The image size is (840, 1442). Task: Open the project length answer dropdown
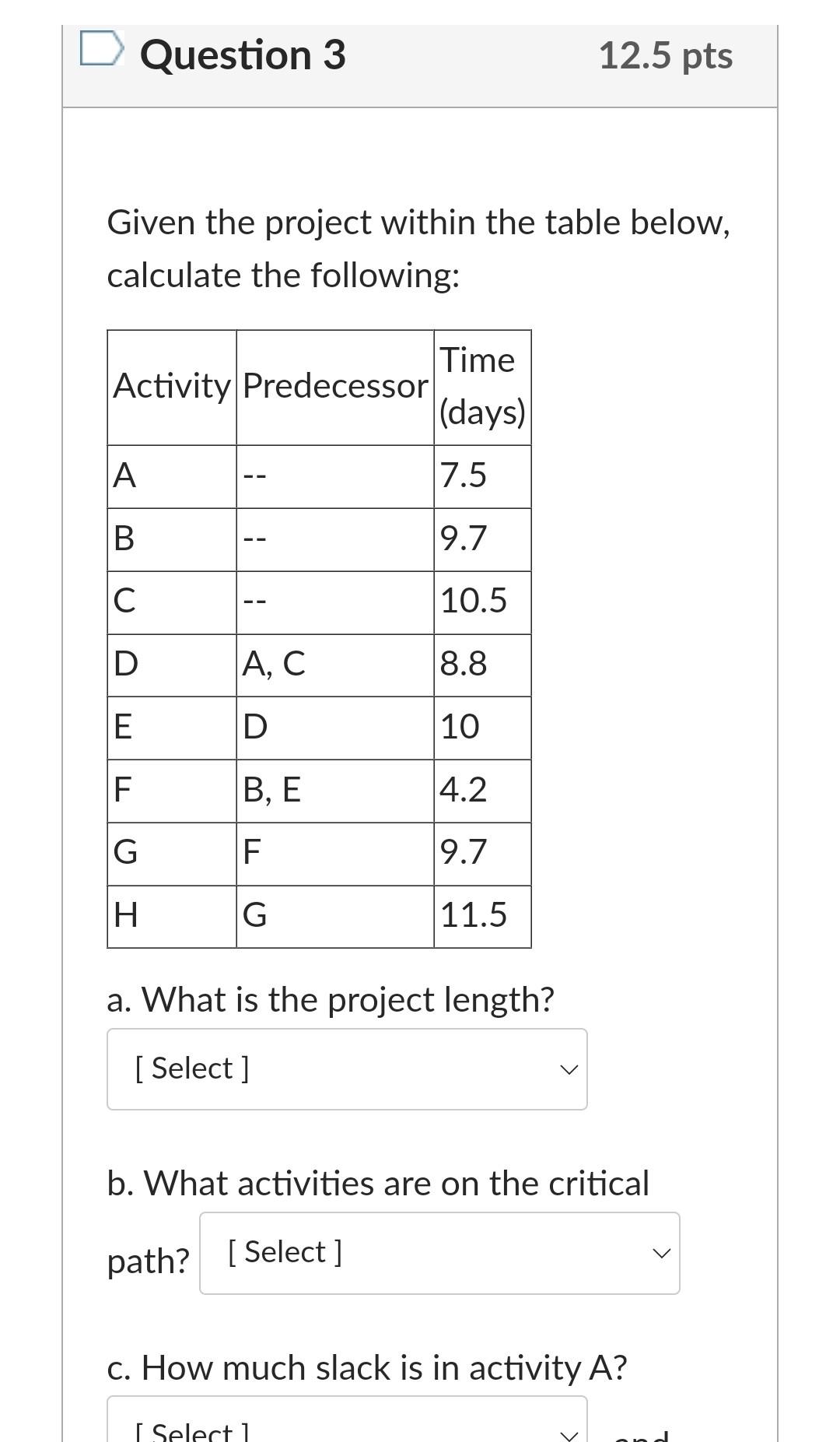[346, 1068]
